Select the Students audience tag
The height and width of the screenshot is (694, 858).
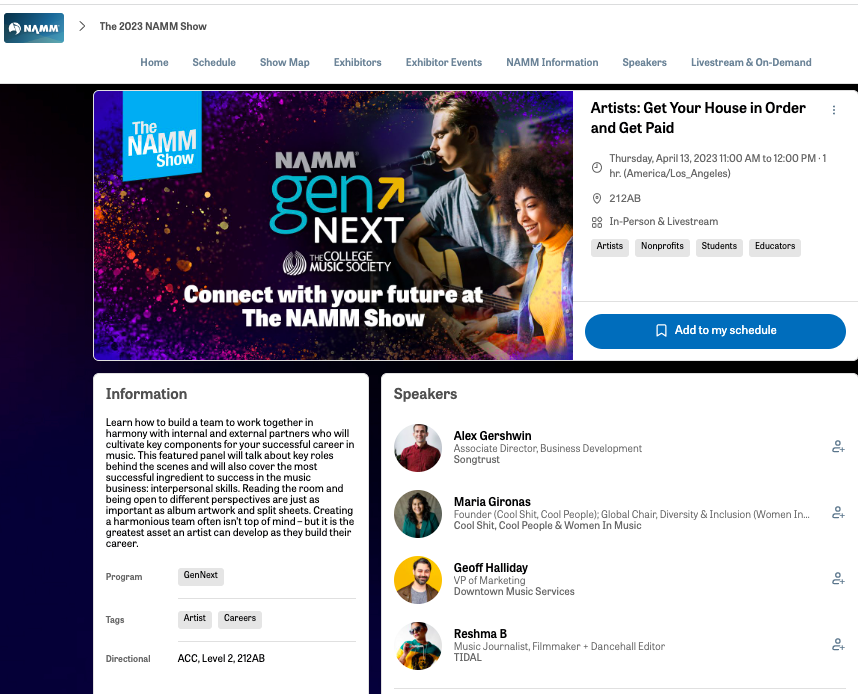[x=719, y=247]
